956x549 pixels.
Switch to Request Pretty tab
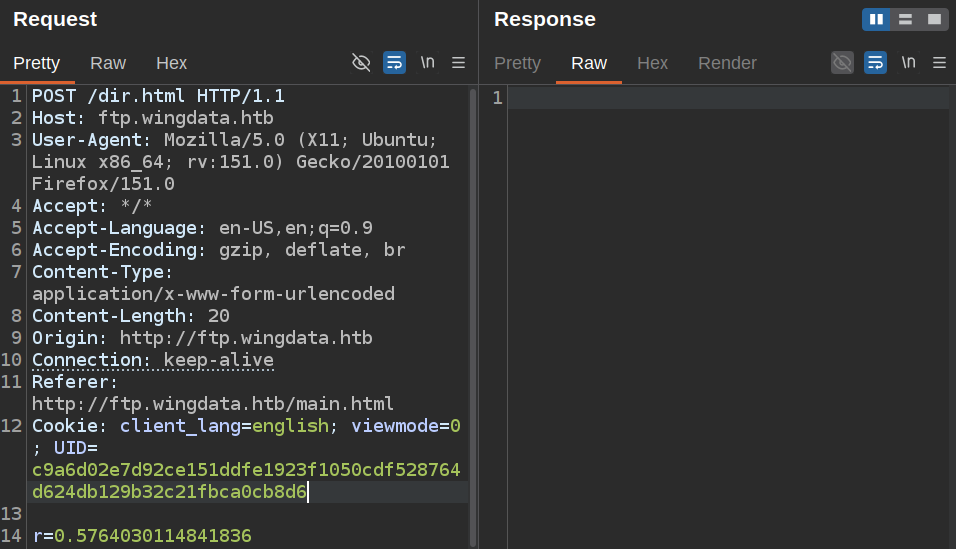pos(37,63)
